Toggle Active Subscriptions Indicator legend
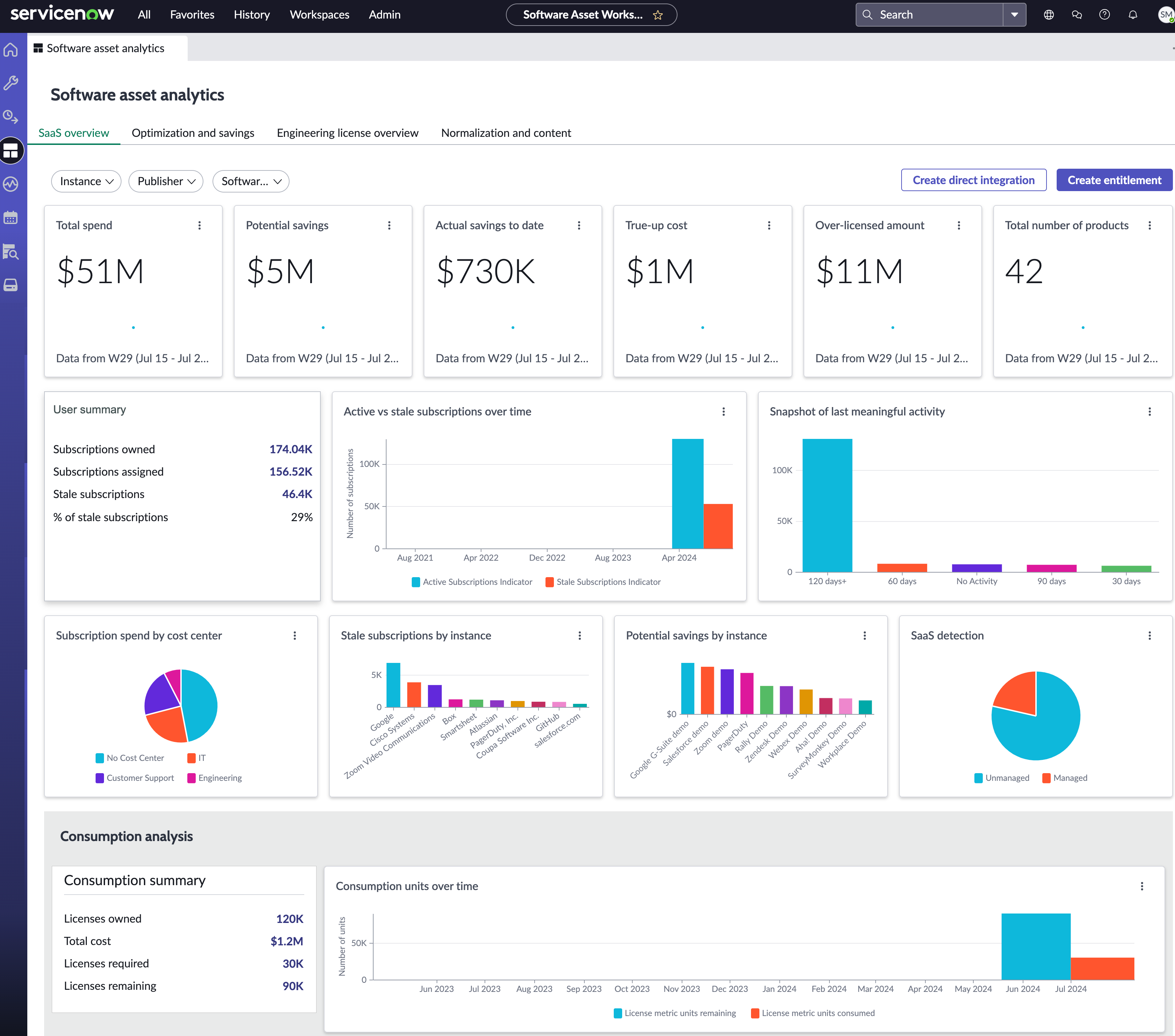This screenshot has height=1036, width=1175. 472,582
